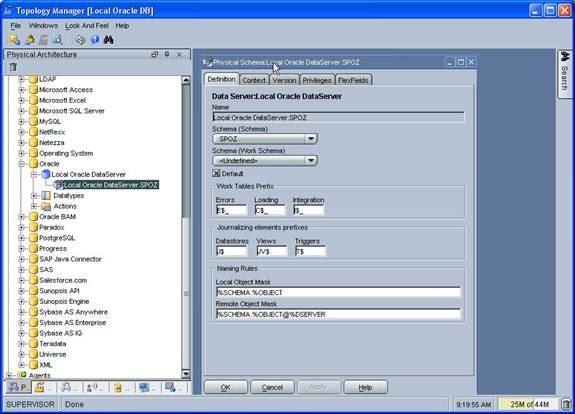Toggle the Default checkbox
The height and width of the screenshot is (414, 575).
point(216,173)
